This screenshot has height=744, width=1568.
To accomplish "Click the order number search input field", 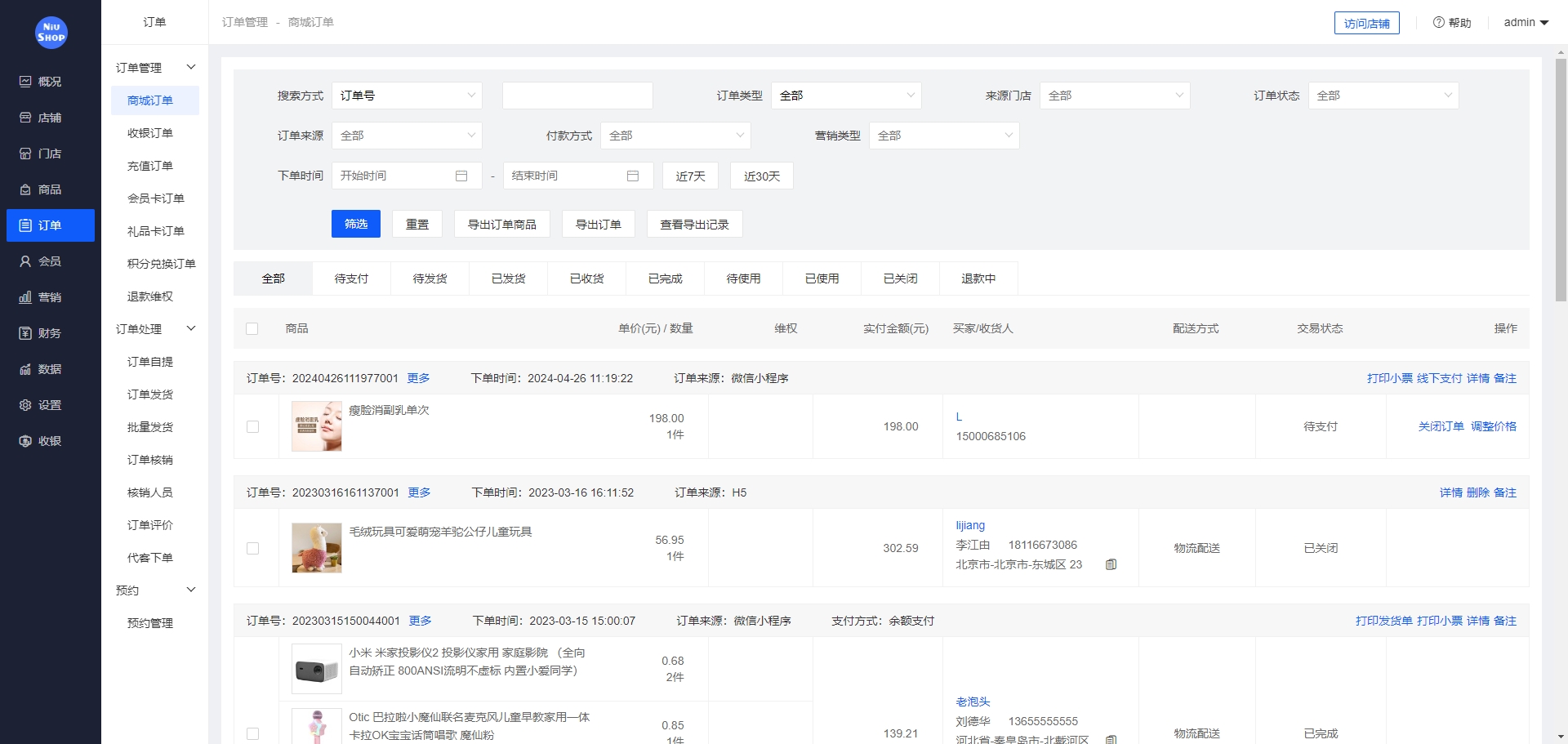I will tap(577, 95).
